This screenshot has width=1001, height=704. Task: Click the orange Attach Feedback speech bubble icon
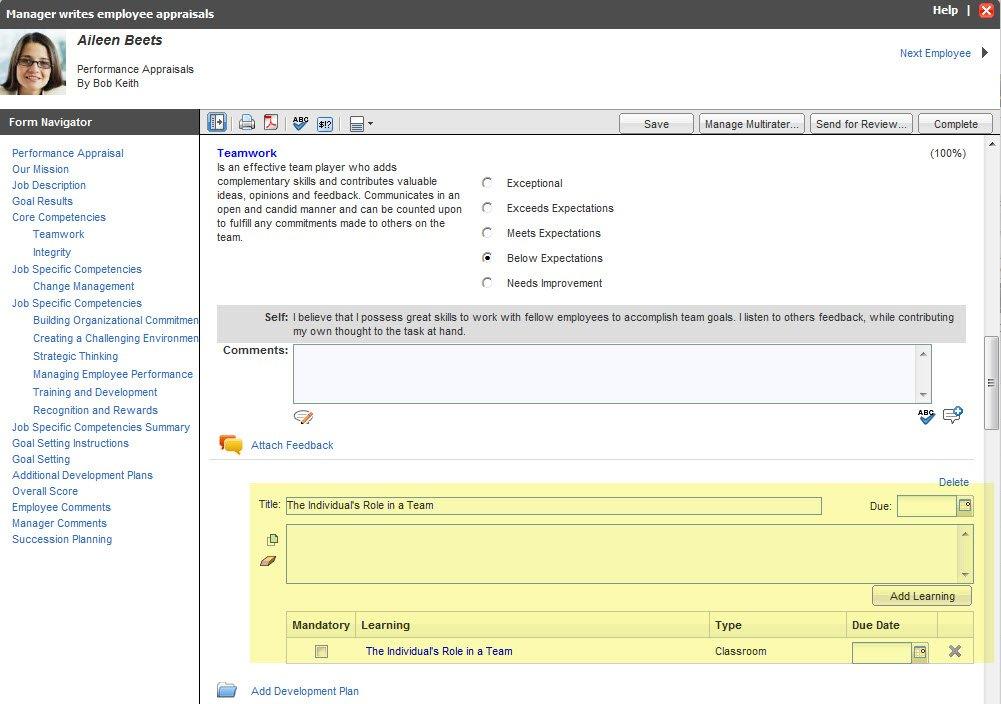click(230, 444)
